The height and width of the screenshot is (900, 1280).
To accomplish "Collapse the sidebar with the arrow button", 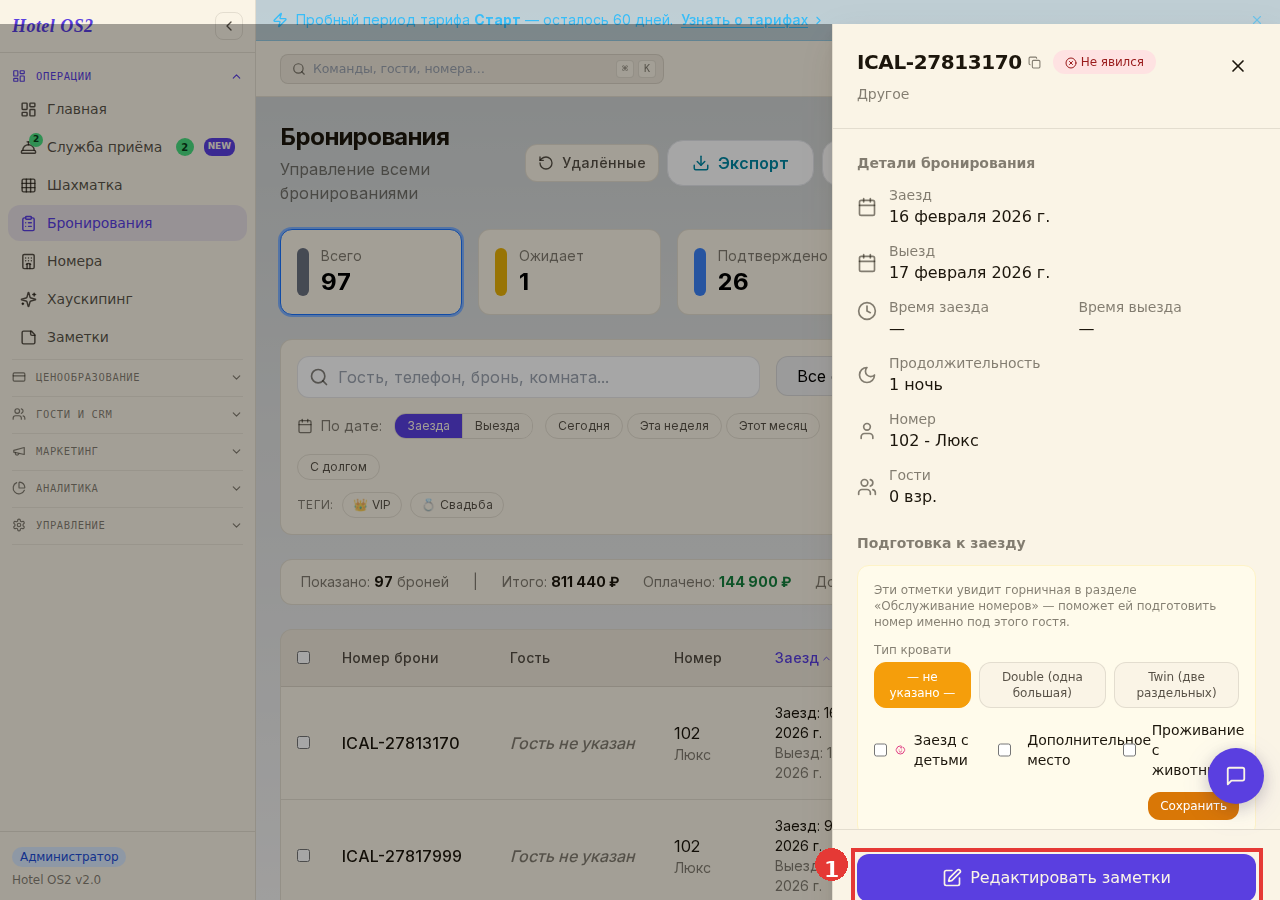I will [229, 26].
